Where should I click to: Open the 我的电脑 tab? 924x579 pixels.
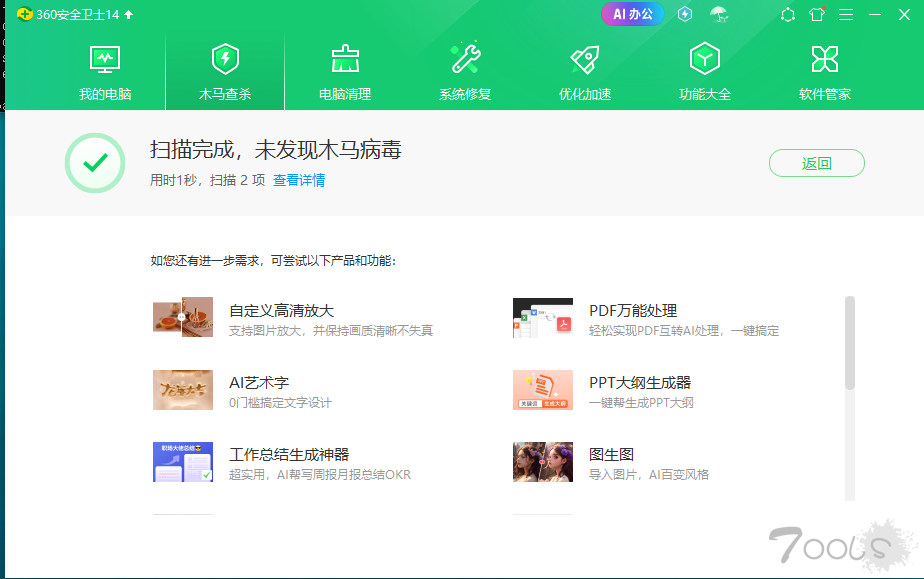pos(105,73)
